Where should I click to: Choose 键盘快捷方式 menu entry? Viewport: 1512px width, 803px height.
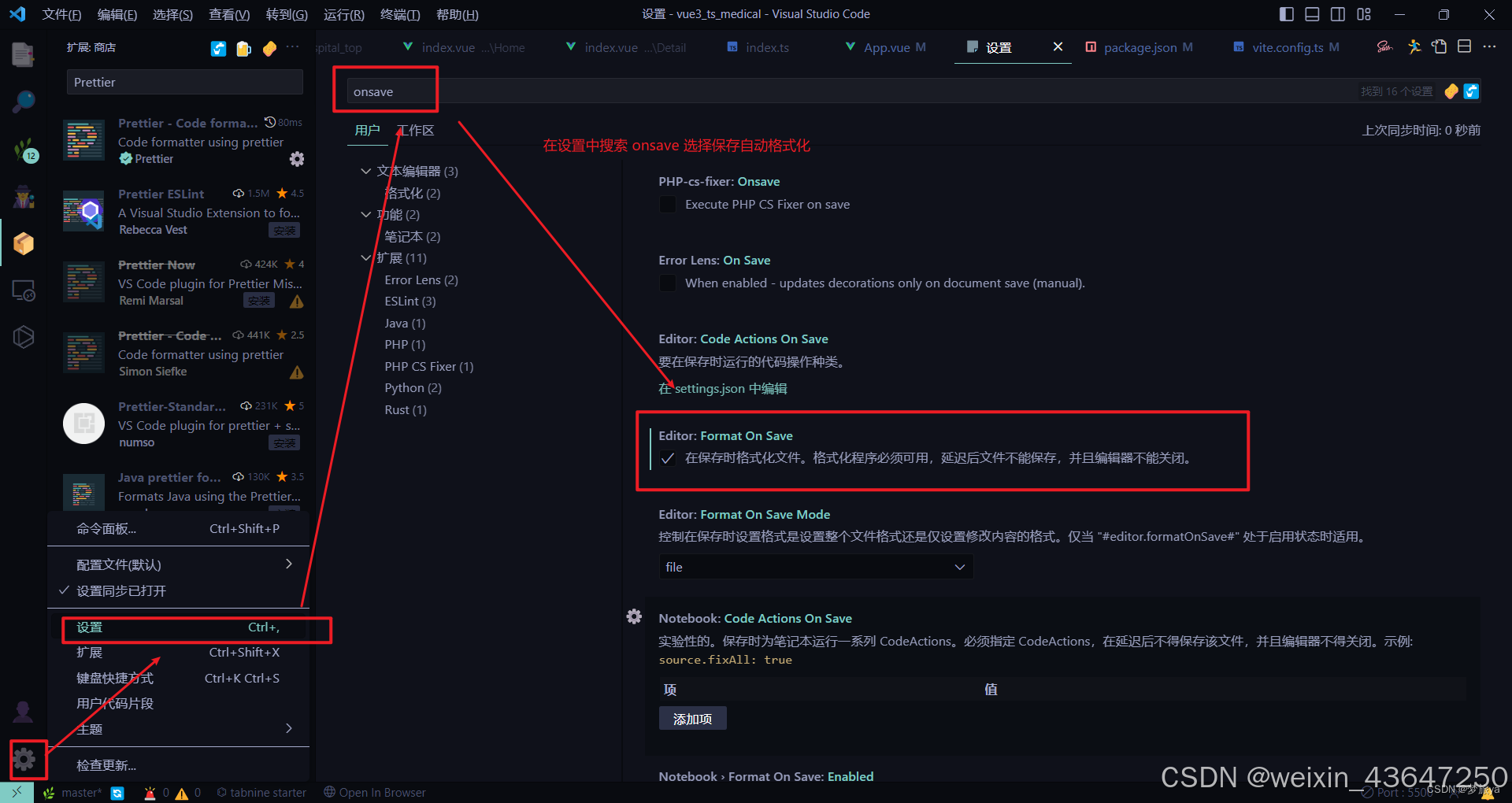pos(179,678)
